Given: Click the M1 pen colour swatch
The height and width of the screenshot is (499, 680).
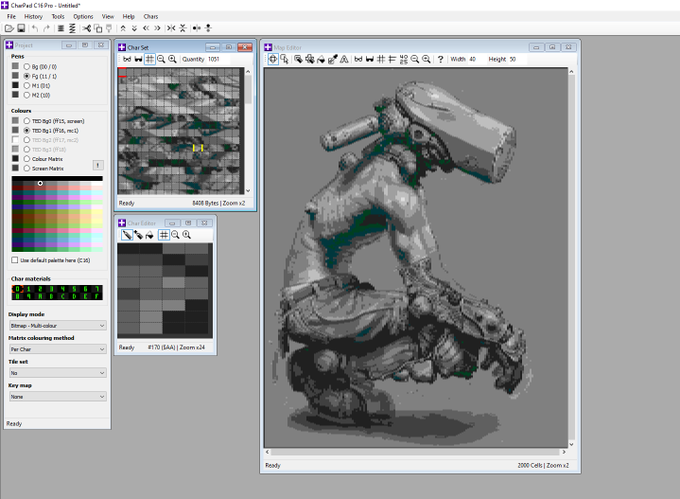Looking at the screenshot, I should pyautogui.click(x=15, y=85).
